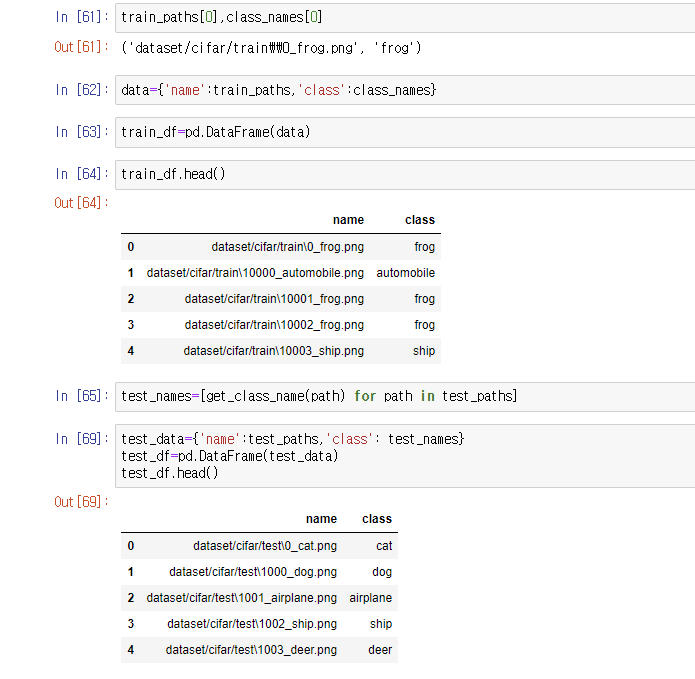This screenshot has width=695, height=679.
Task: Click 'frog' class cell of 10002_frog row
Action: 425,325
